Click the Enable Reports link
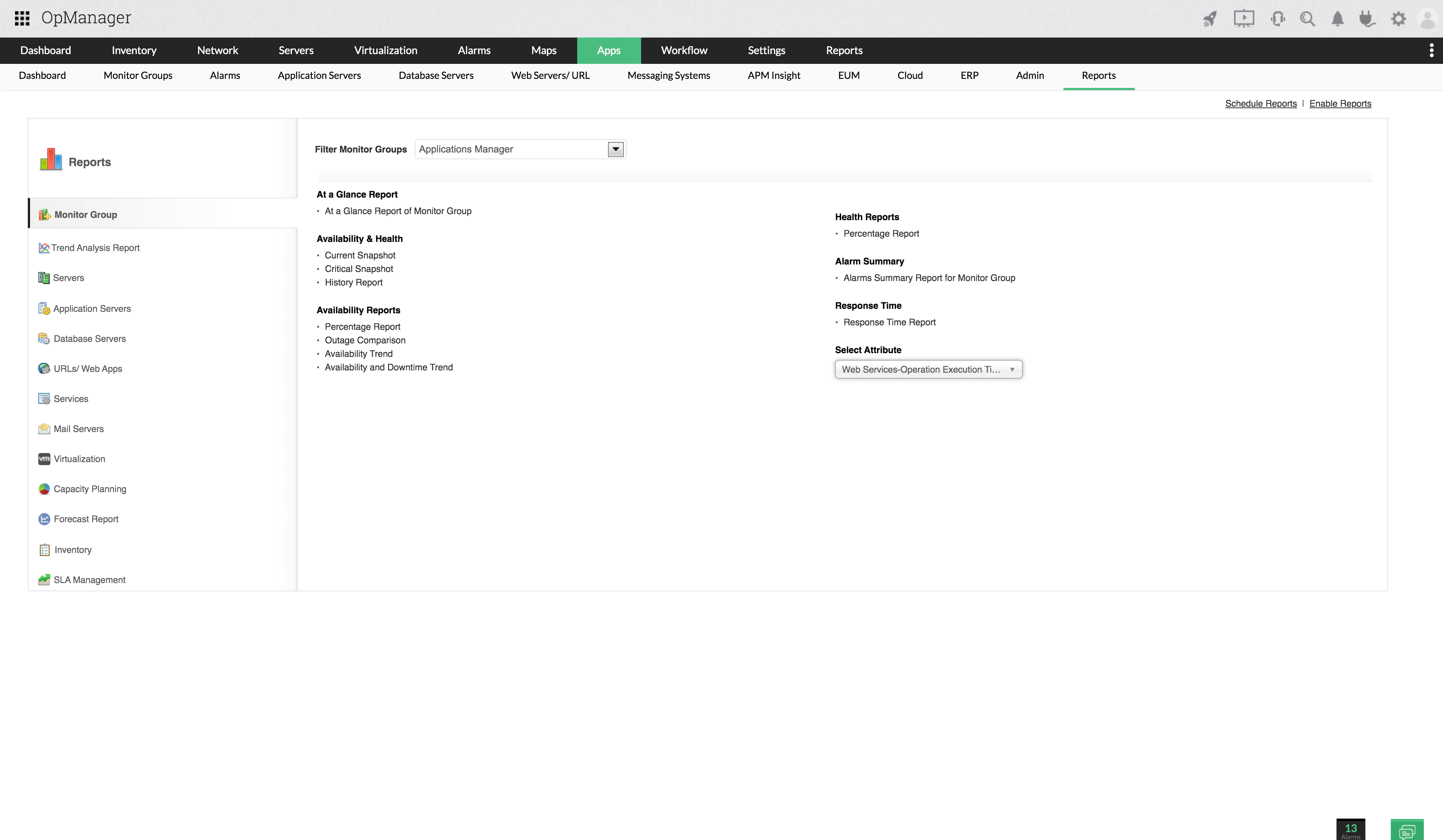The height and width of the screenshot is (840, 1443). coord(1340,104)
